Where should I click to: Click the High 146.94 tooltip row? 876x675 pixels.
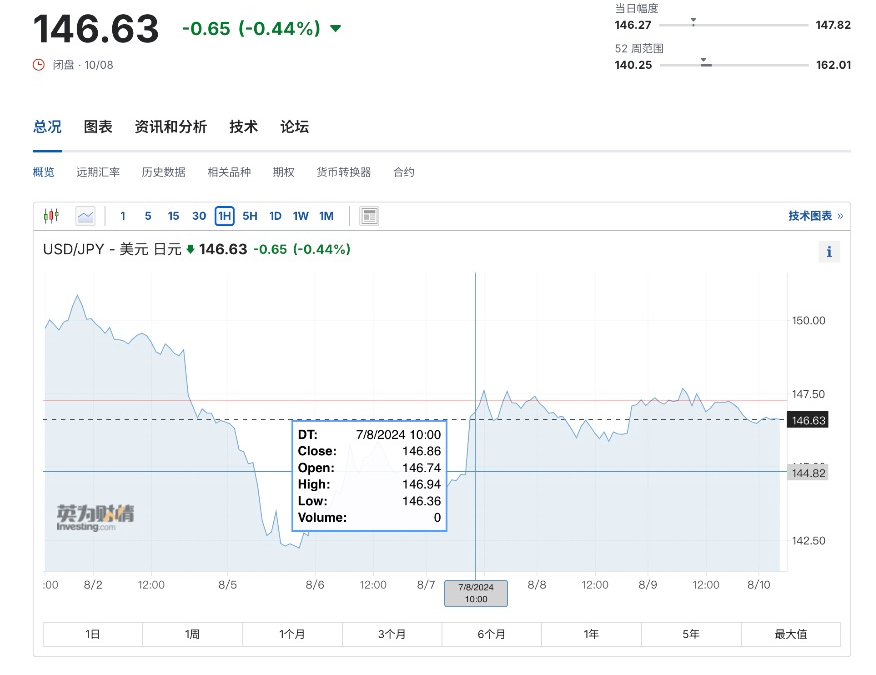pyautogui.click(x=369, y=484)
